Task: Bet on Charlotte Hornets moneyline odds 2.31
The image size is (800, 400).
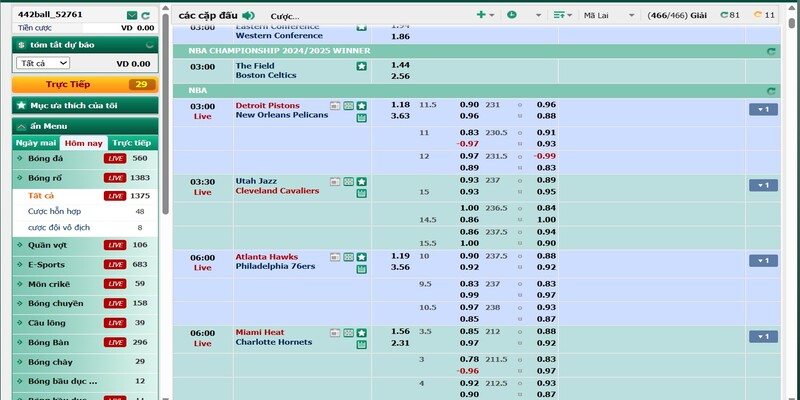Action: tap(401, 343)
